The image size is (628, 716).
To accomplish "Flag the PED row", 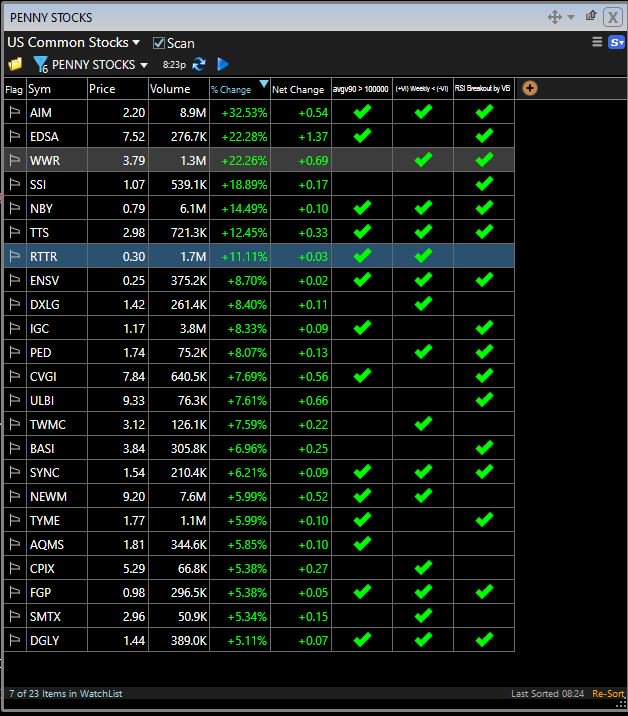I will pyautogui.click(x=15, y=352).
